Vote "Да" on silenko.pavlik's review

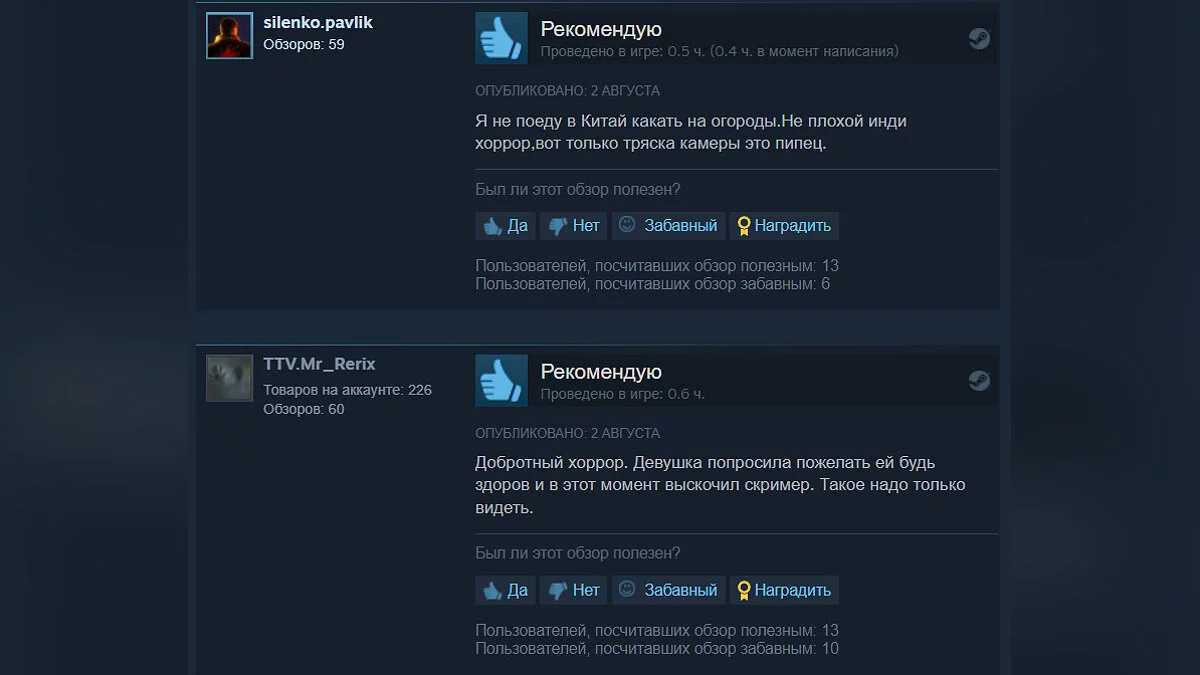click(506, 226)
